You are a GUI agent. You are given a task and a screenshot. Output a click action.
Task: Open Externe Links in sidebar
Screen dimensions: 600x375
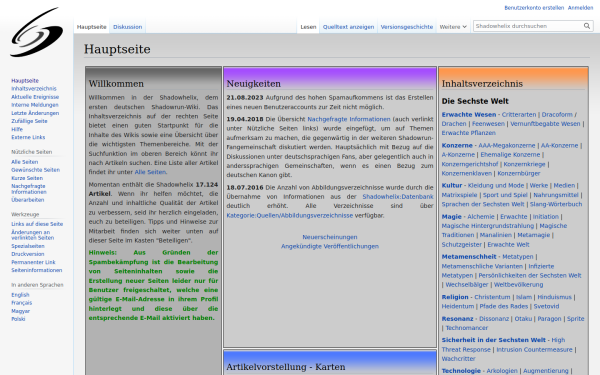coord(28,137)
